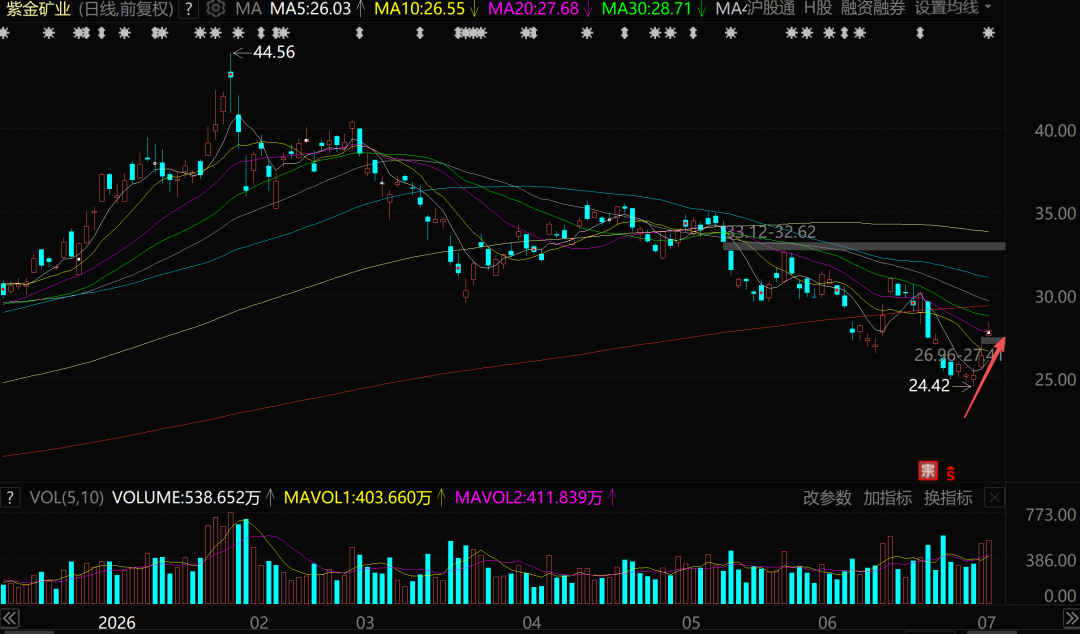
Task: Close the VOL indicator sub-chart
Action: [x=995, y=498]
